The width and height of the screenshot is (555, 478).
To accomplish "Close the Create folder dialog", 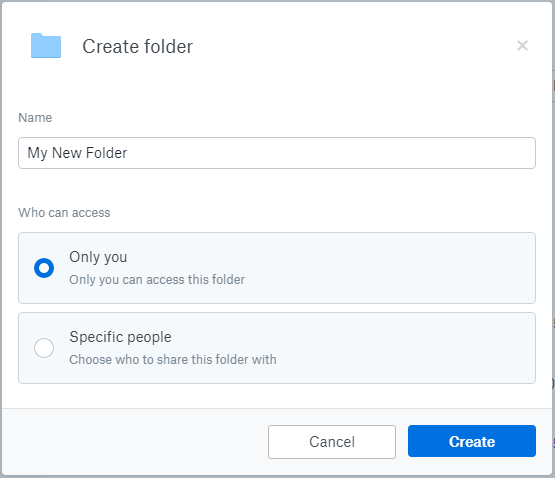I will tap(522, 46).
